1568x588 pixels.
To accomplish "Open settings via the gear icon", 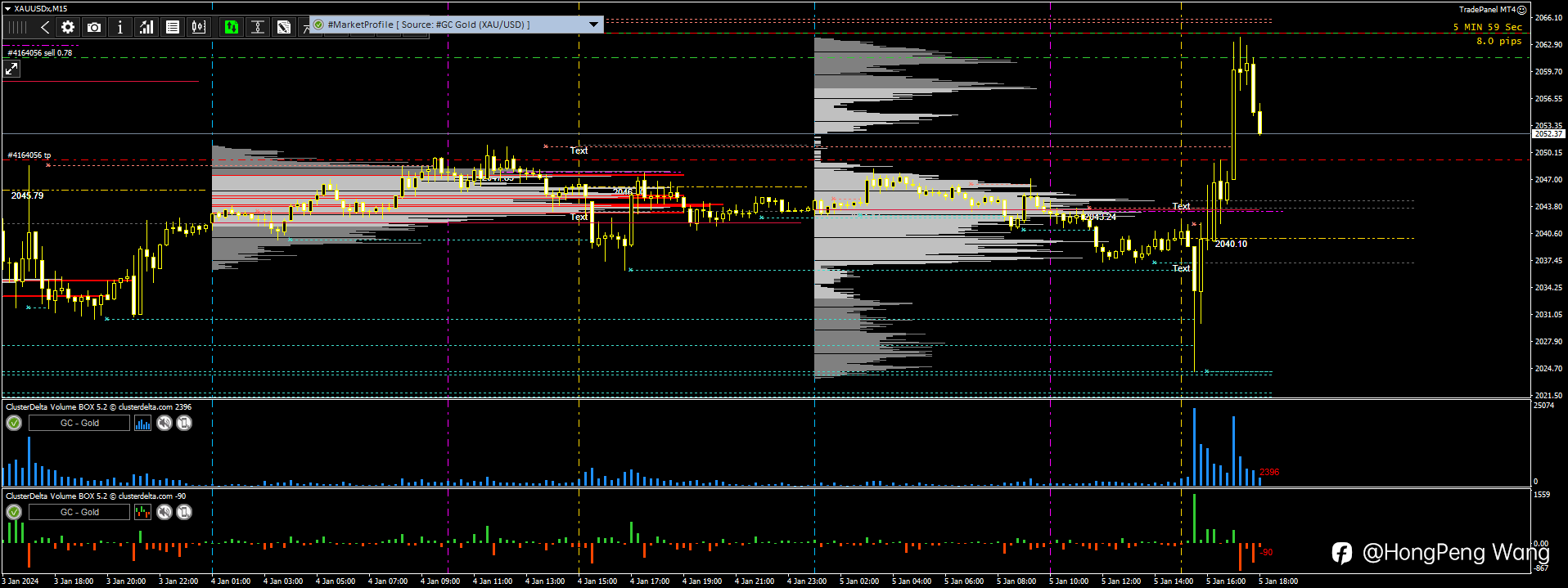I will pos(68,27).
